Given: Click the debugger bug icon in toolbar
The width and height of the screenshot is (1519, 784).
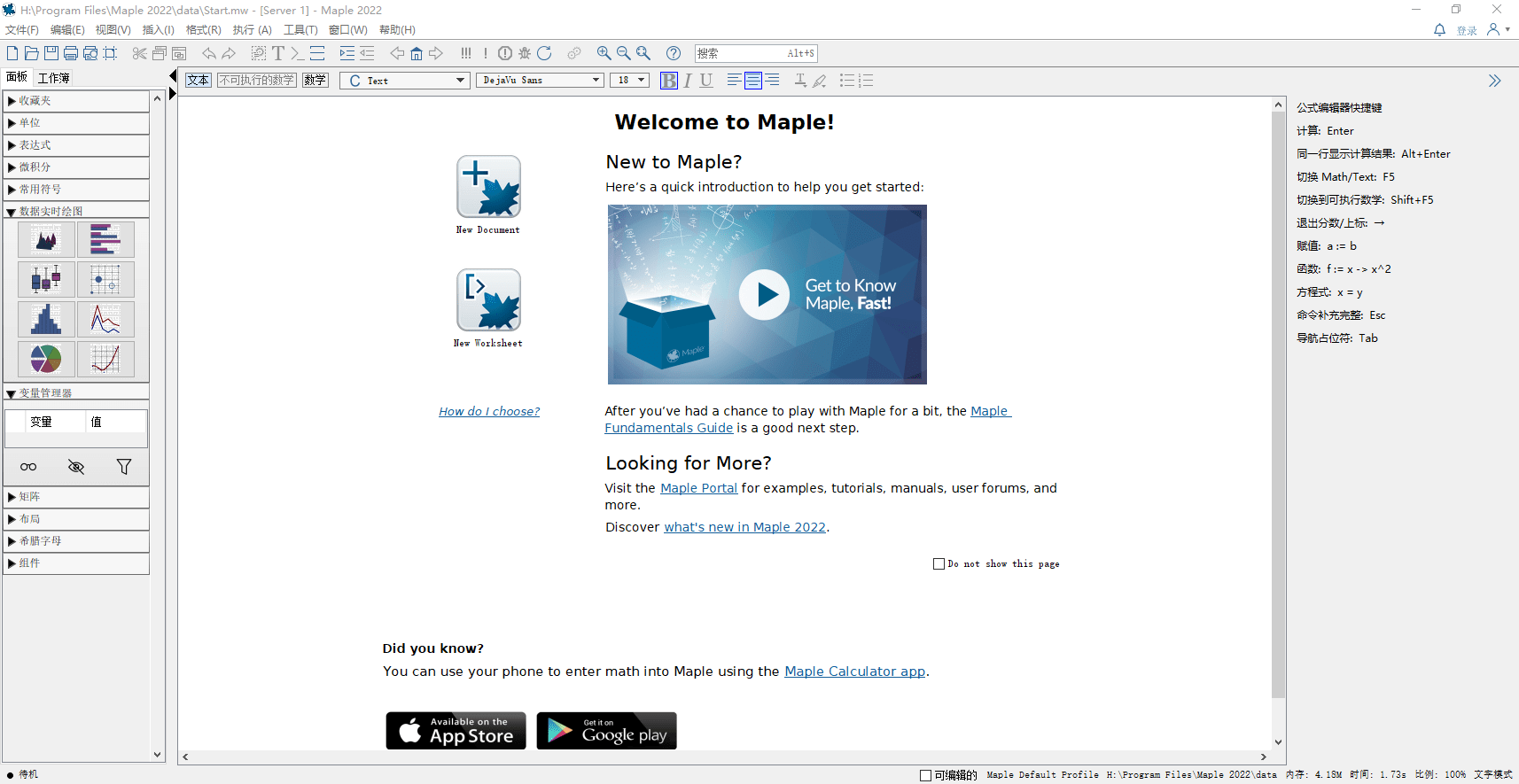Looking at the screenshot, I should click(525, 53).
